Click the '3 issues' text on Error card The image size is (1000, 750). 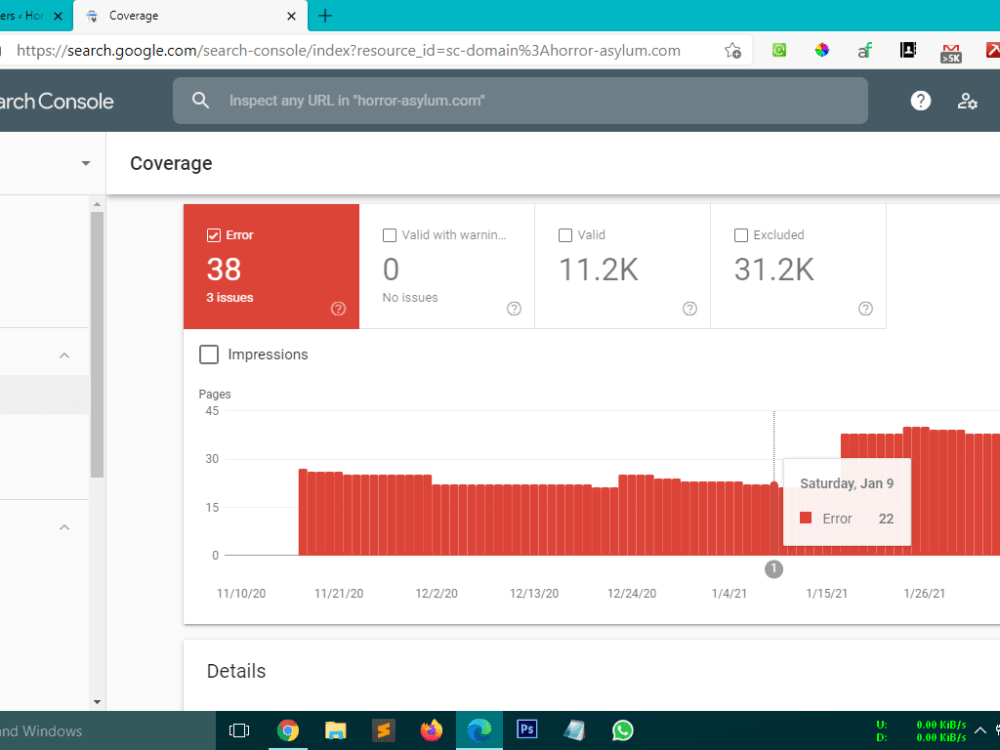coord(230,298)
